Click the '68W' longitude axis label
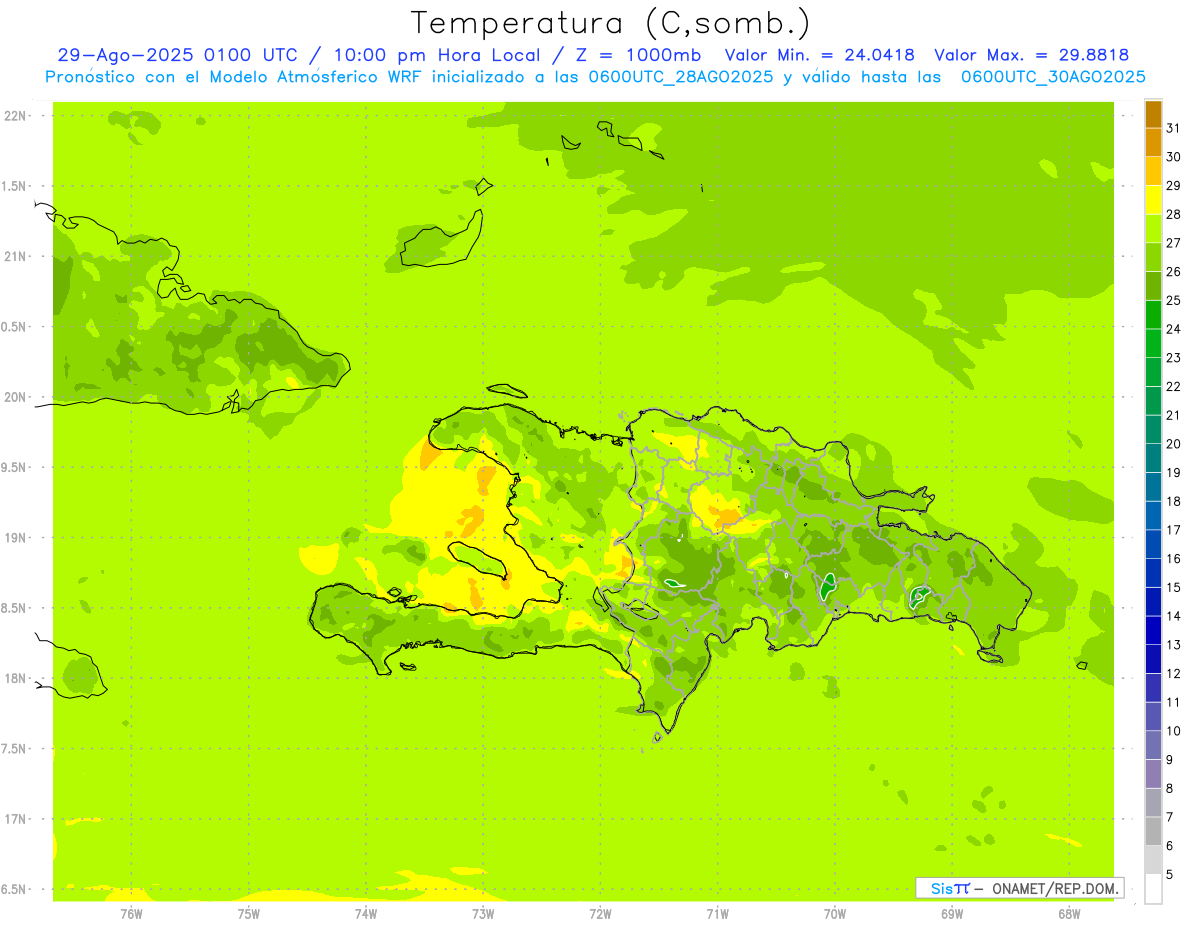 click(1068, 913)
